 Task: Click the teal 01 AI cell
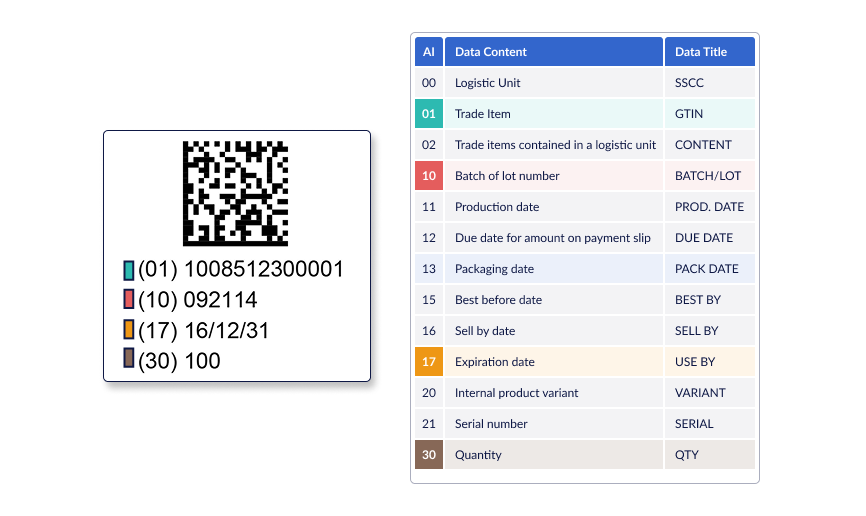pos(429,114)
